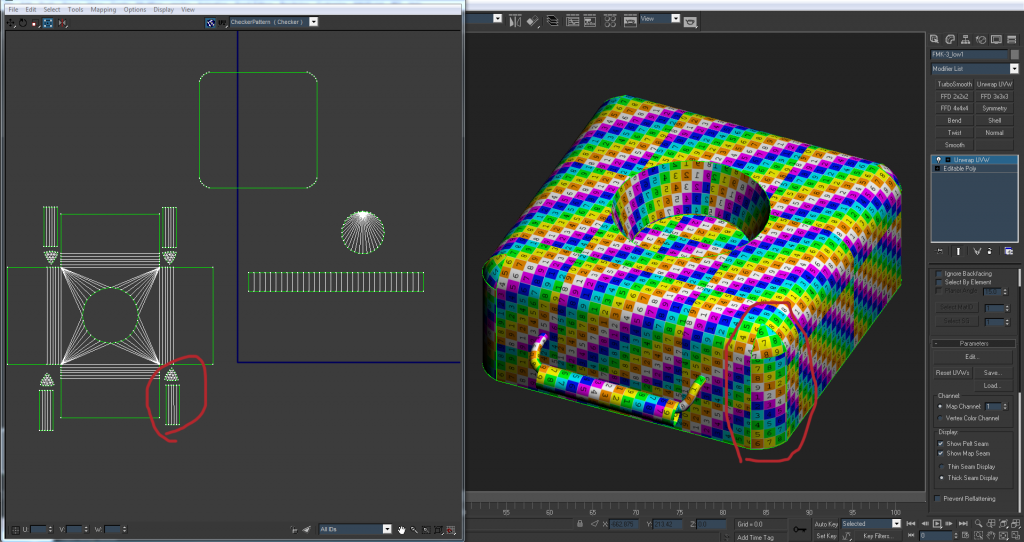1024x542 pixels.
Task: Select the Move tool in UV editor
Action: click(x=11, y=21)
